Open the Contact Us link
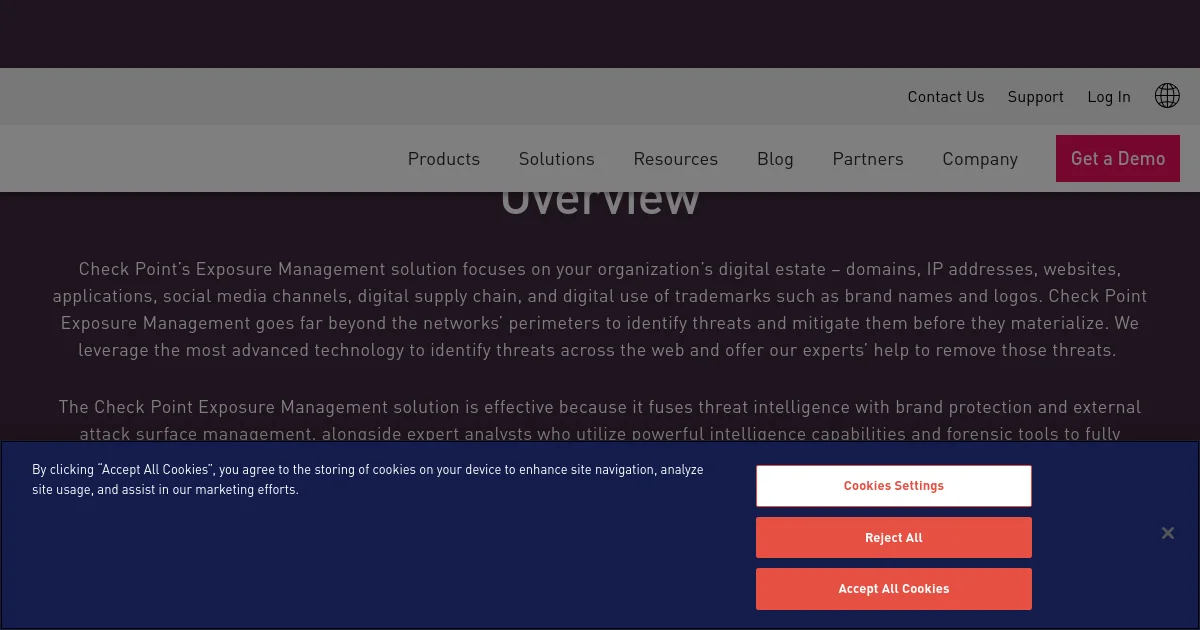 [x=946, y=97]
